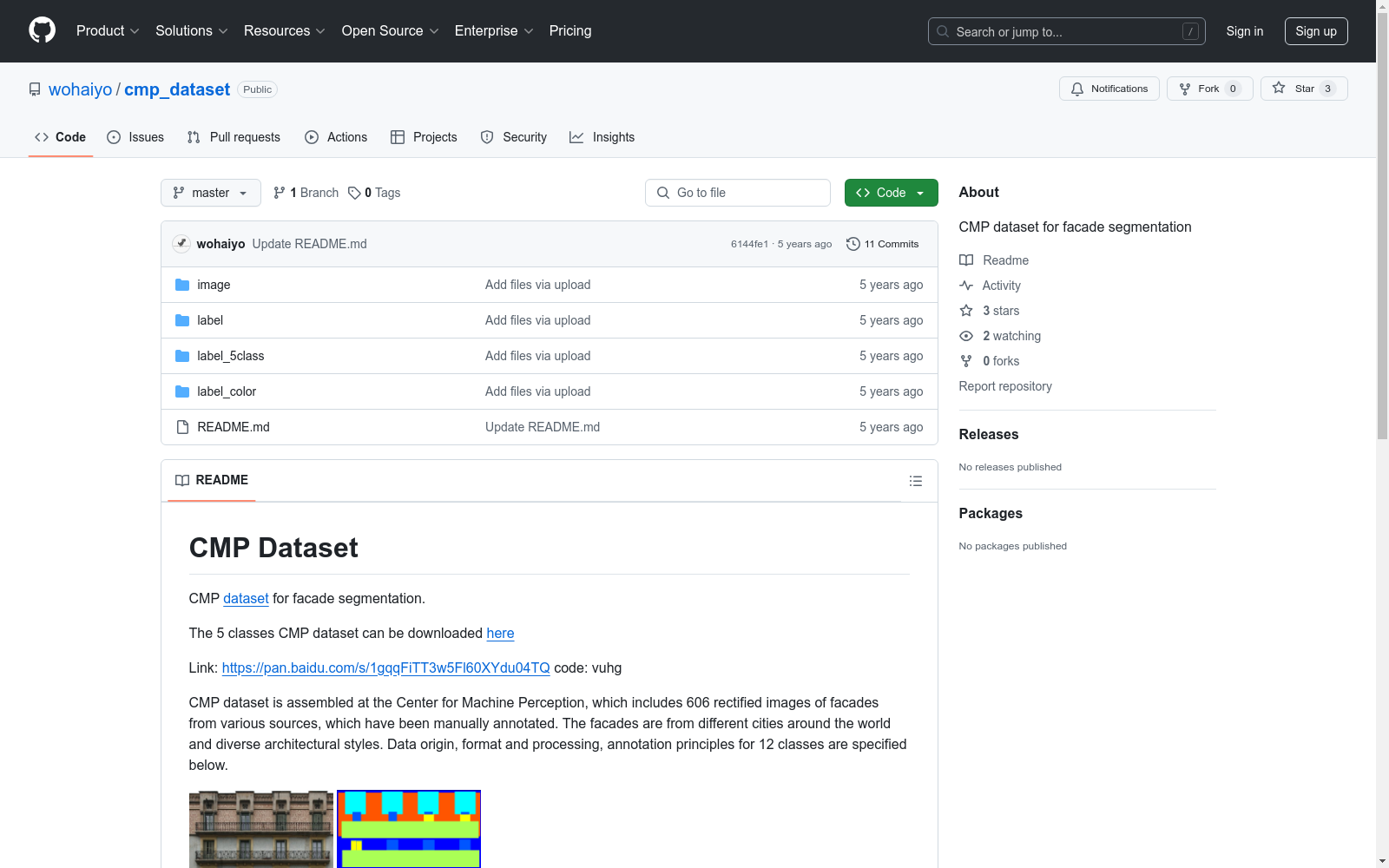The width and height of the screenshot is (1389, 868).
Task: Open the Pricing page
Action: coord(570,30)
